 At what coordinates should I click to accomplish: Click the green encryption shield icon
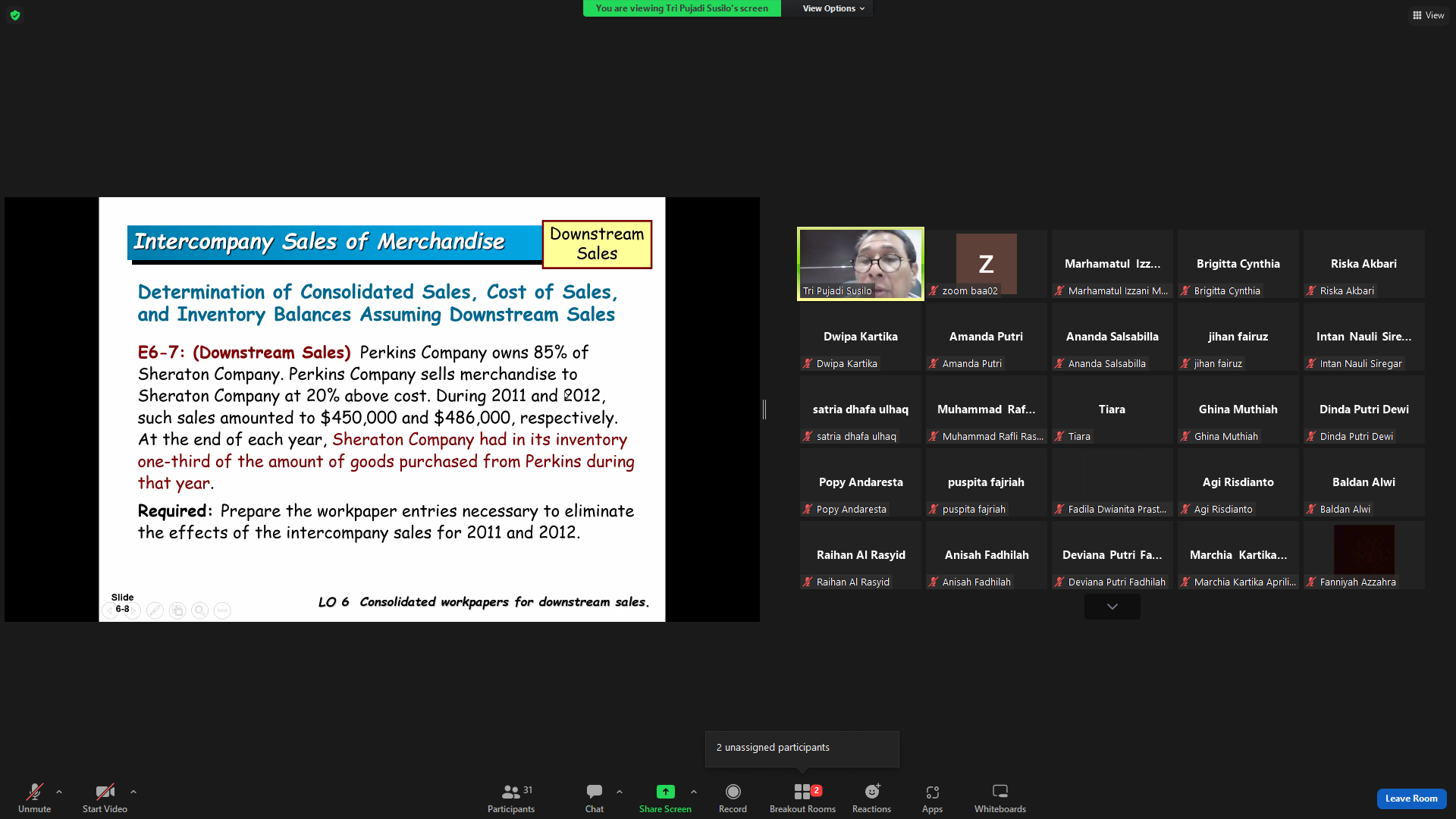tap(15, 15)
